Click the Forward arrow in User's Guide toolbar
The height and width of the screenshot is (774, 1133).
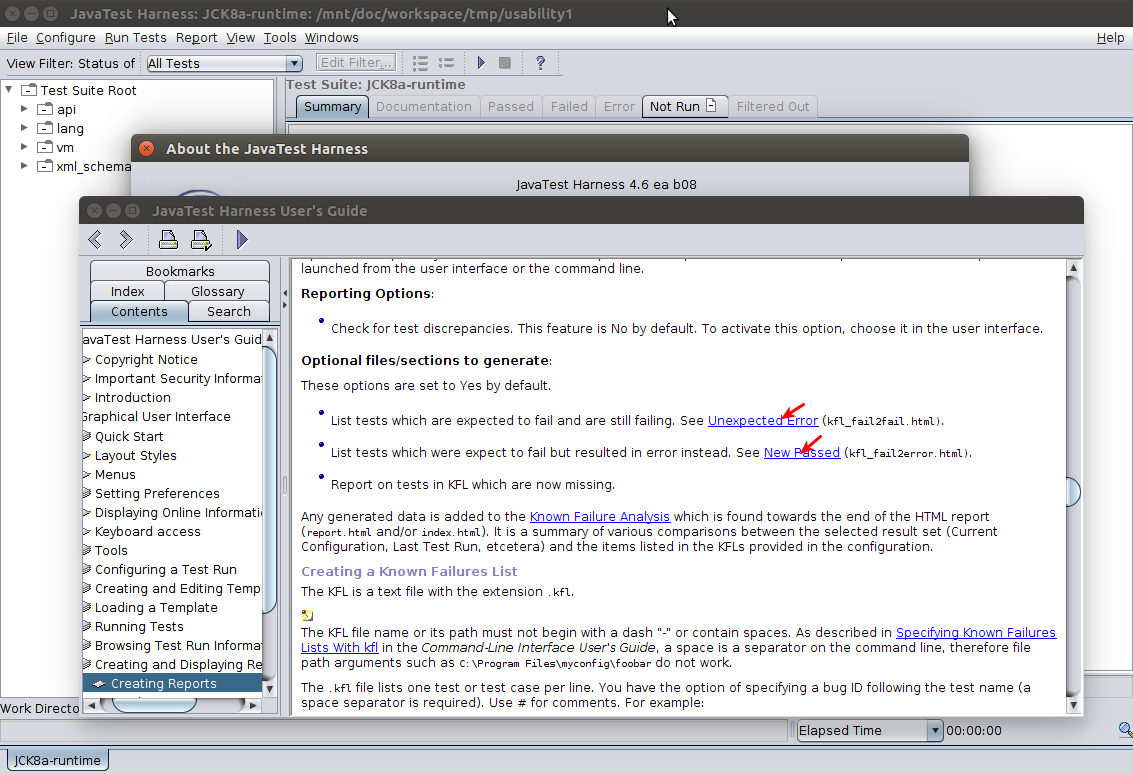coord(126,239)
